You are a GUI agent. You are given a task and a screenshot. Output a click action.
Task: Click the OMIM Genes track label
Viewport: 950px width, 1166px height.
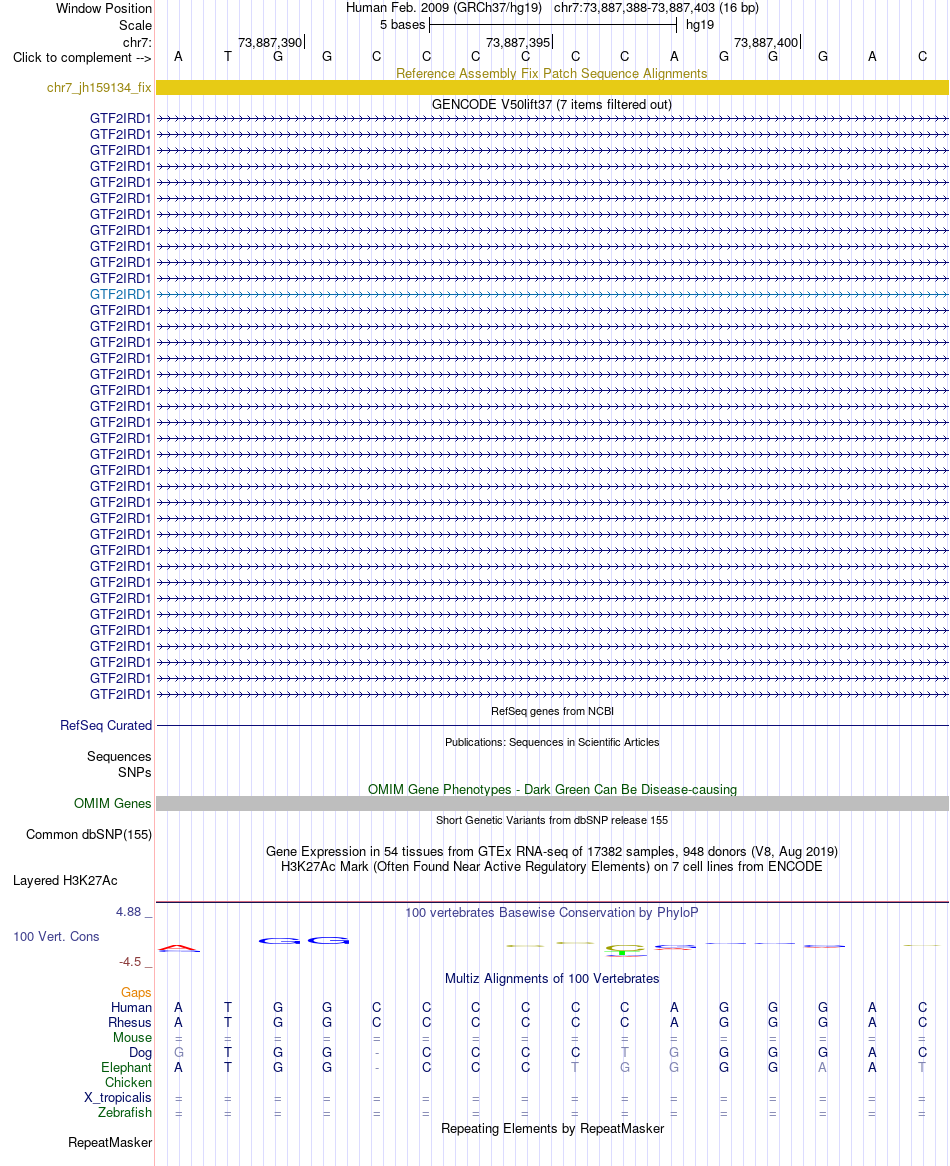(112, 804)
